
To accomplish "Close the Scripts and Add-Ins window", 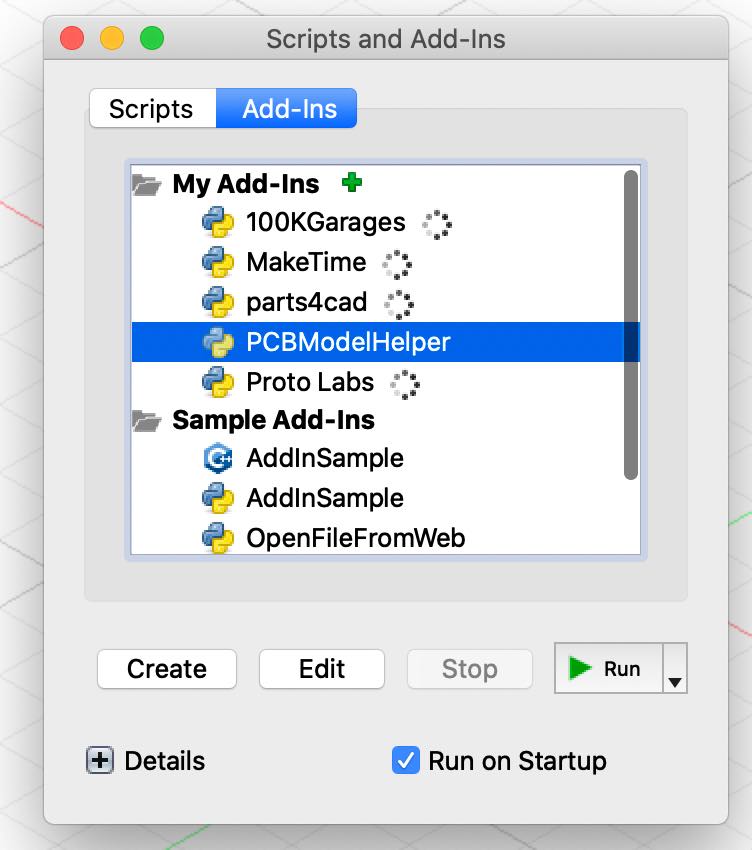I will pos(72,38).
